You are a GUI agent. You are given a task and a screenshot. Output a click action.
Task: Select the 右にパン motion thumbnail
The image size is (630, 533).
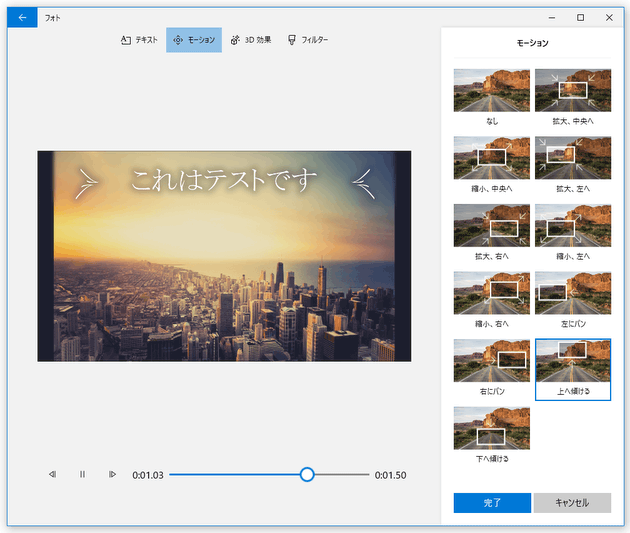(x=492, y=360)
